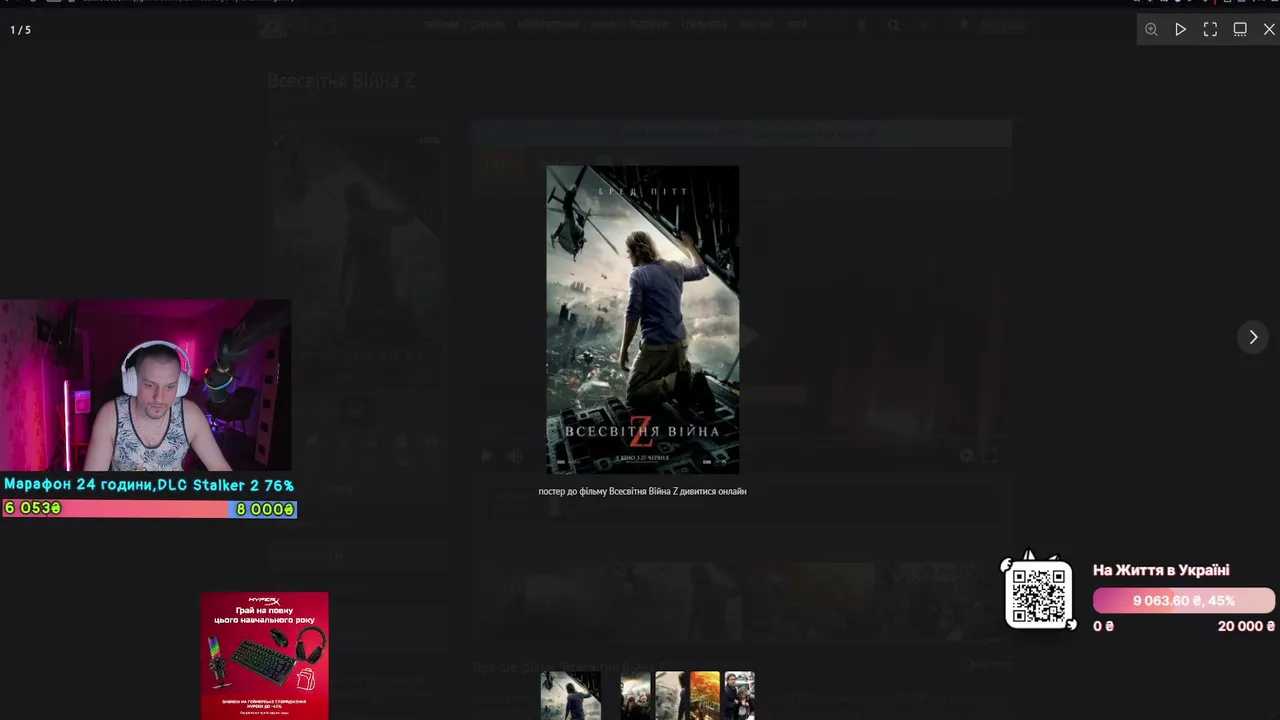This screenshot has height=720, width=1280.
Task: Click the '6 053₴' marathon collected value
Action: 33,509
